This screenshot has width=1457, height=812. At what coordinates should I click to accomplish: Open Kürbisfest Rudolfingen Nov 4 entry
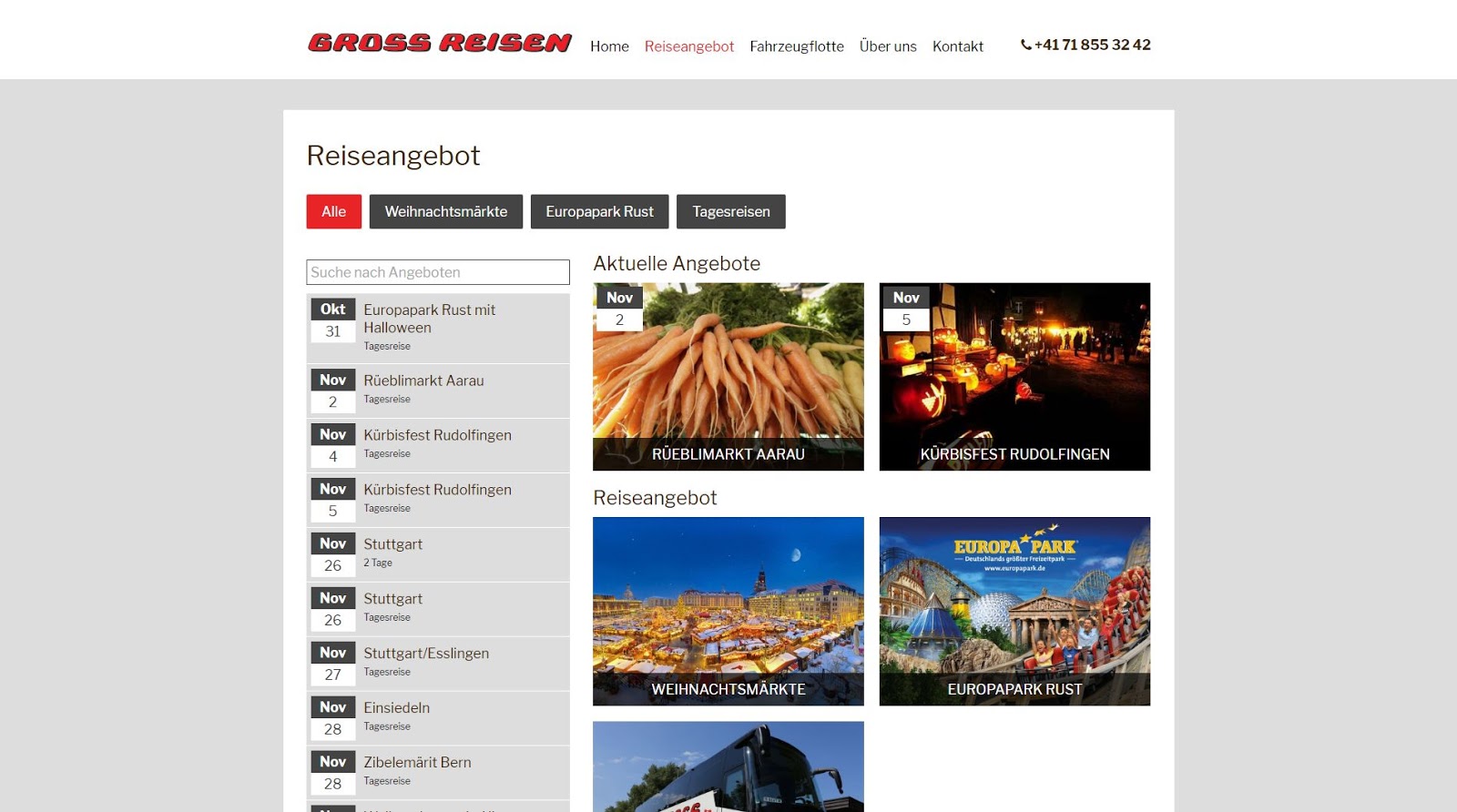[438, 445]
